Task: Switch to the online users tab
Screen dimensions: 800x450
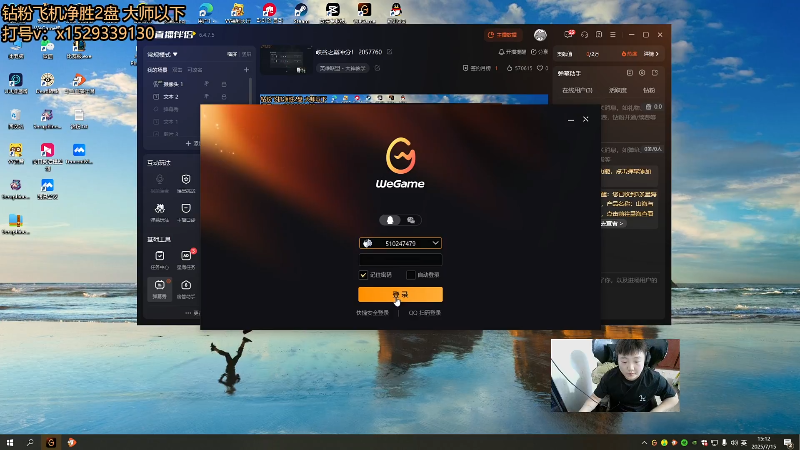Action: coord(577,90)
